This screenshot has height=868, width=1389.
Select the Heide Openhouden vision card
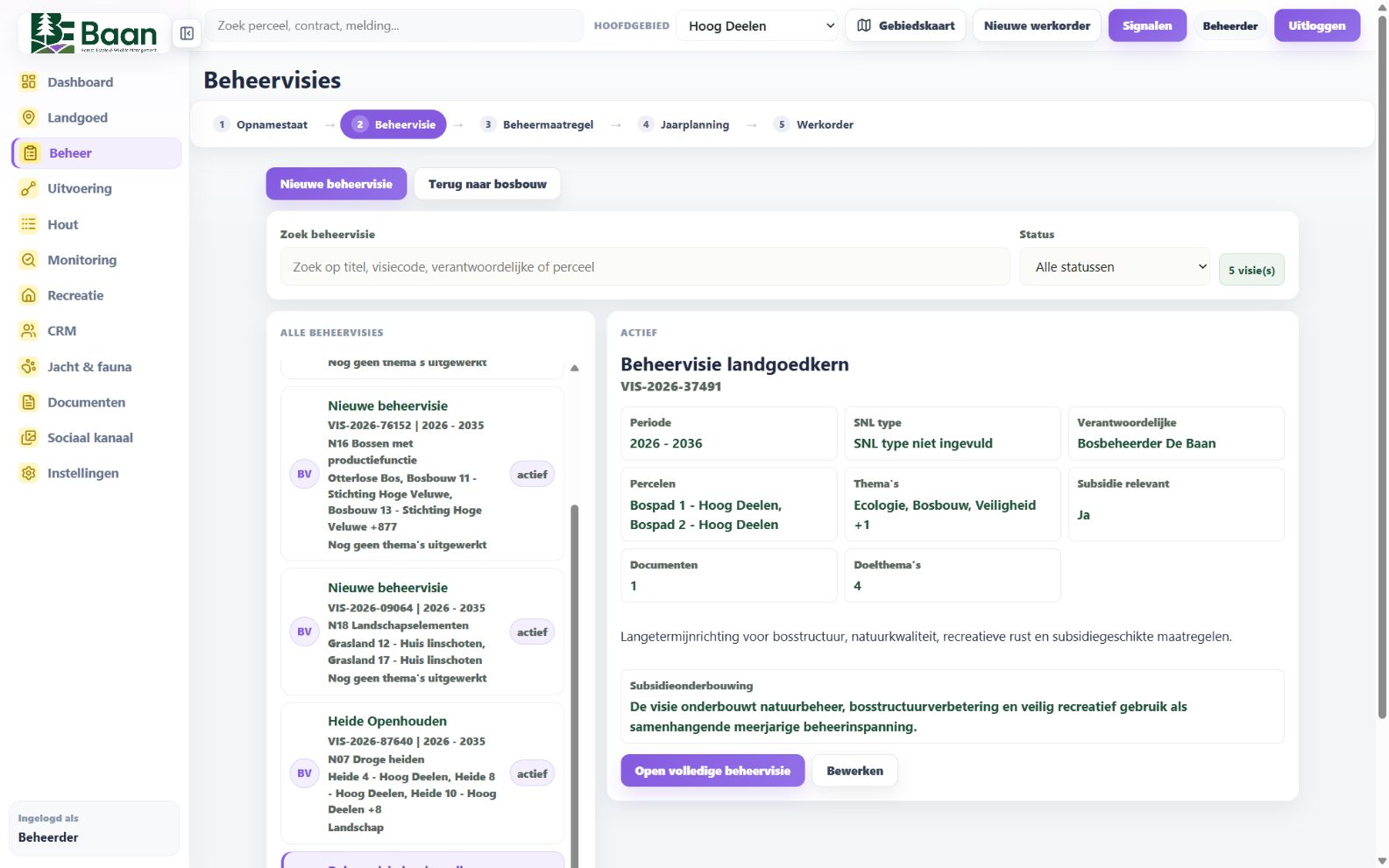tap(422, 773)
